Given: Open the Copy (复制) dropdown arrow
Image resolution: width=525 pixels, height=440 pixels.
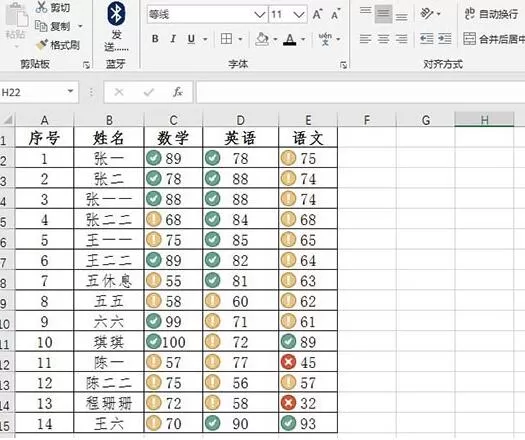Looking at the screenshot, I should [80, 26].
